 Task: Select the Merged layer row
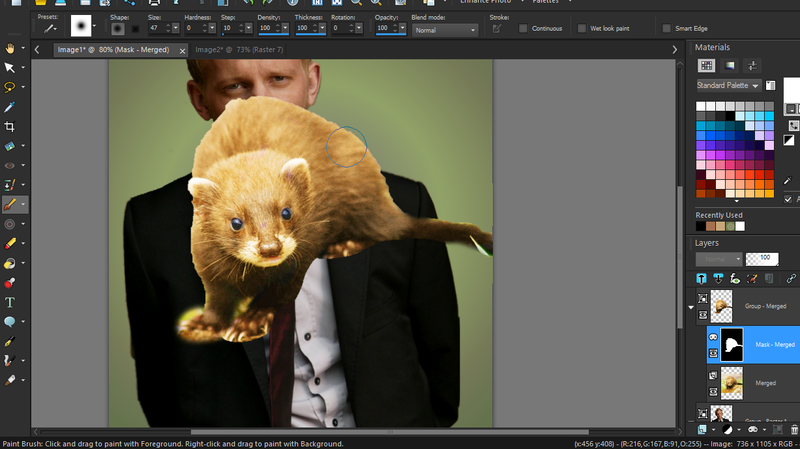pos(753,383)
